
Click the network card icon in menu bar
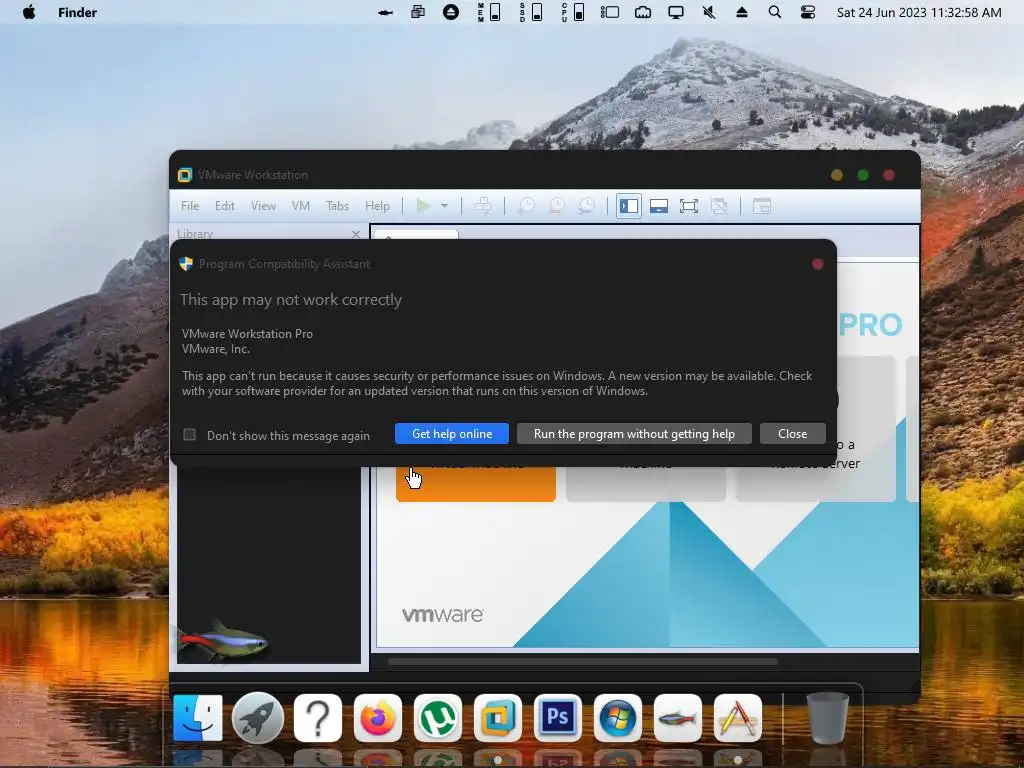[643, 12]
